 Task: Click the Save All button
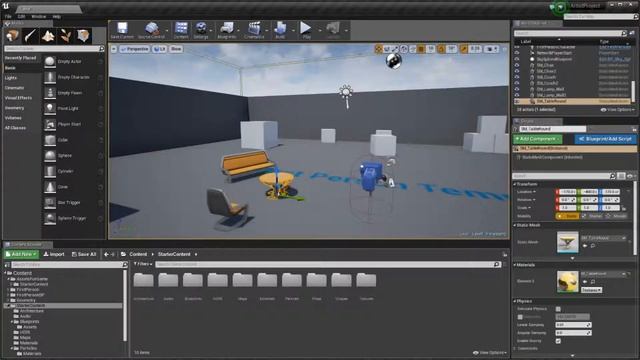click(x=84, y=254)
